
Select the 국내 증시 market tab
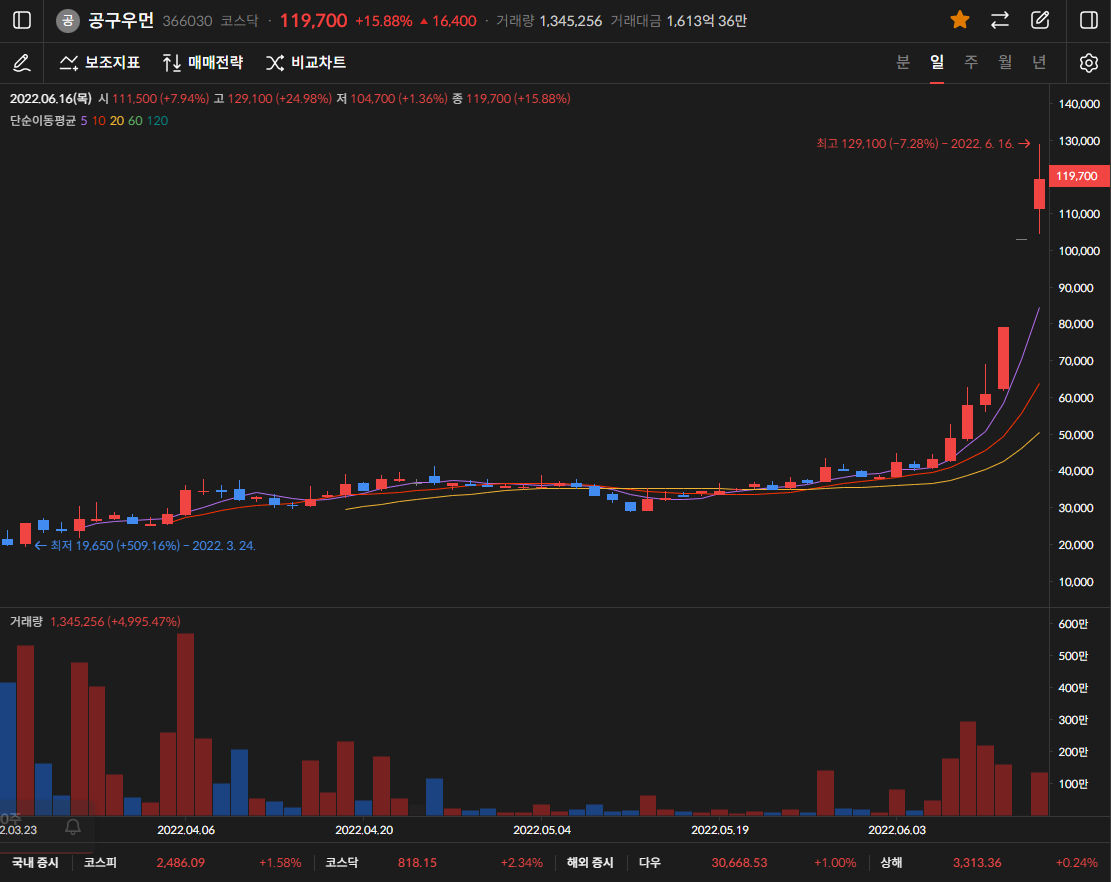click(35, 863)
